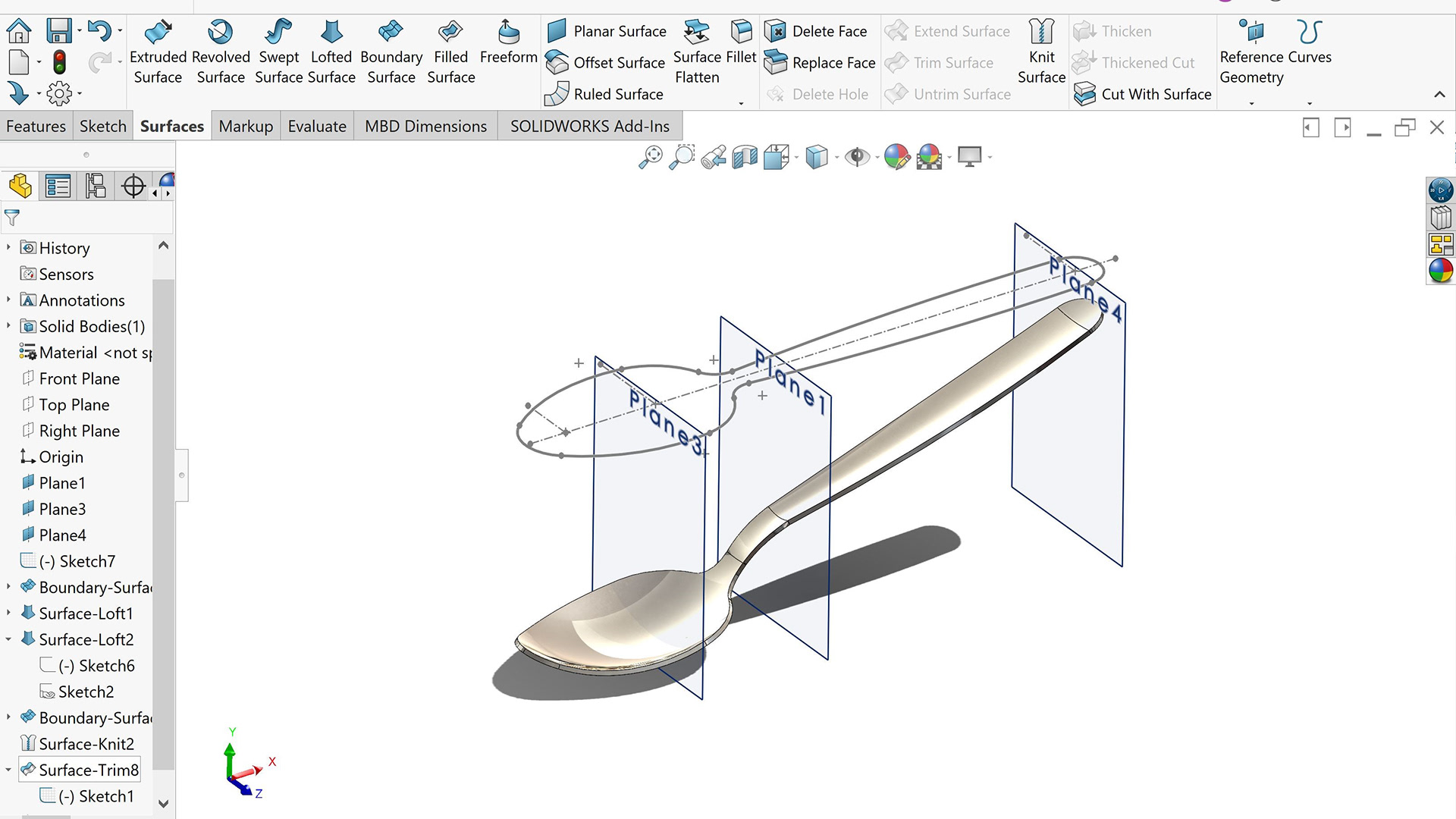Click the Delete Face button

tap(816, 31)
